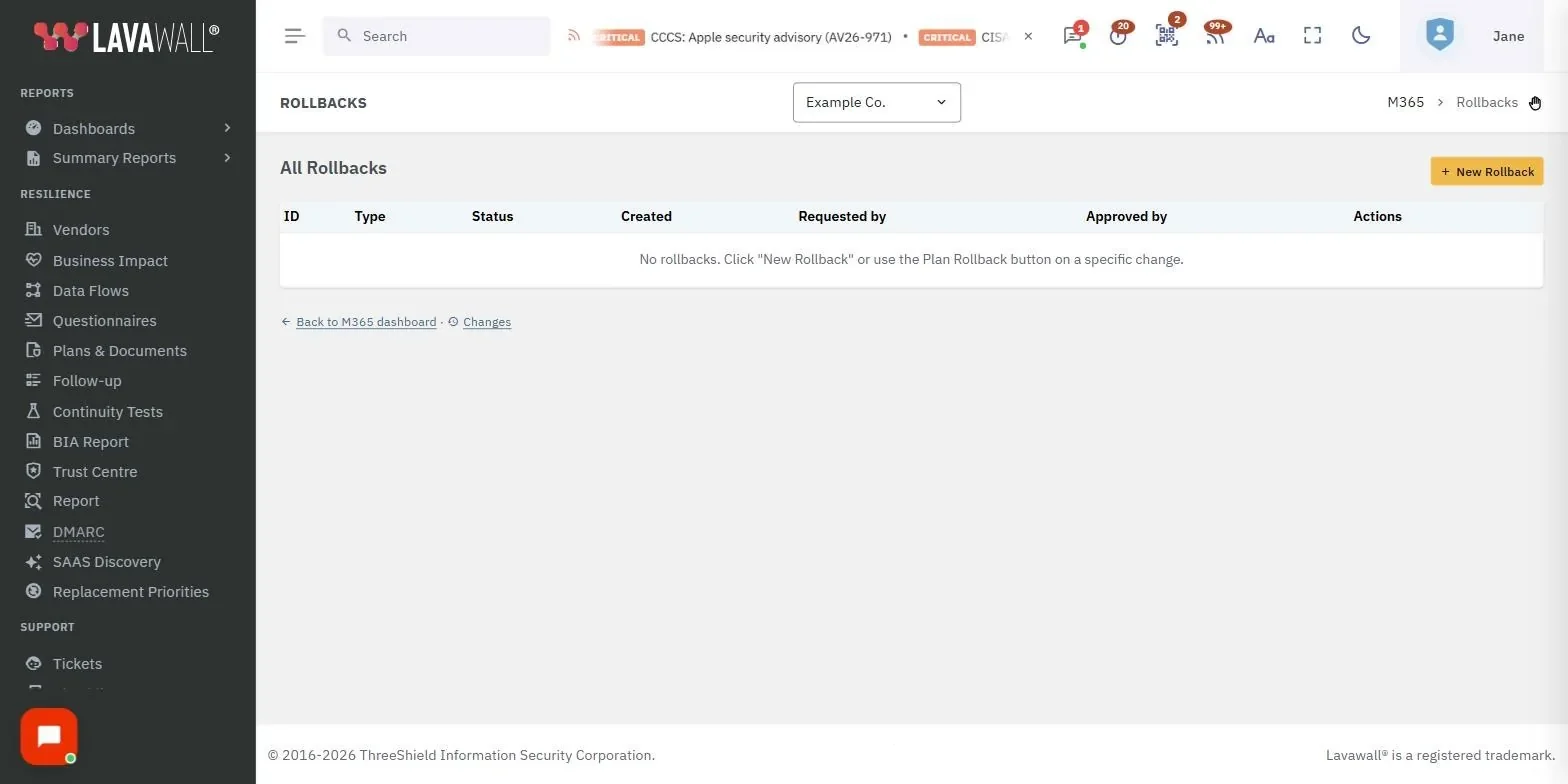Open the Jane user profile avatar

(x=1439, y=36)
